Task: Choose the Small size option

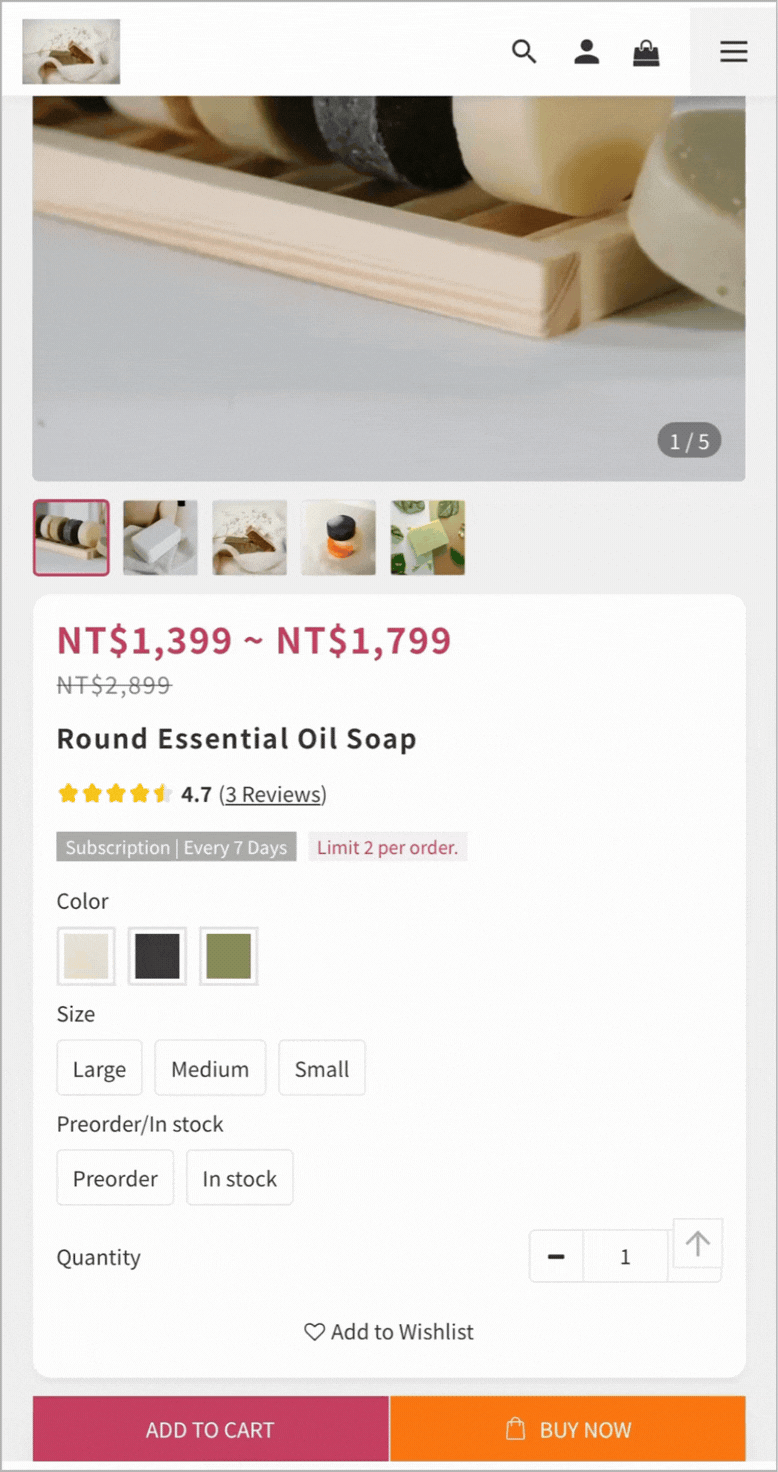Action: coord(322,1068)
